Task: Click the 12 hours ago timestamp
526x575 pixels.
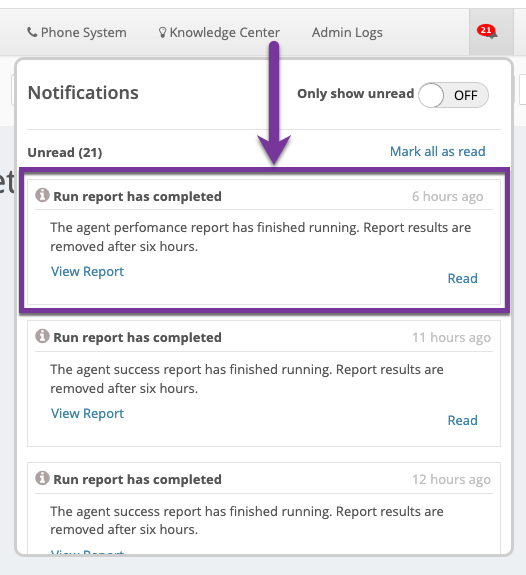Action: 451,479
